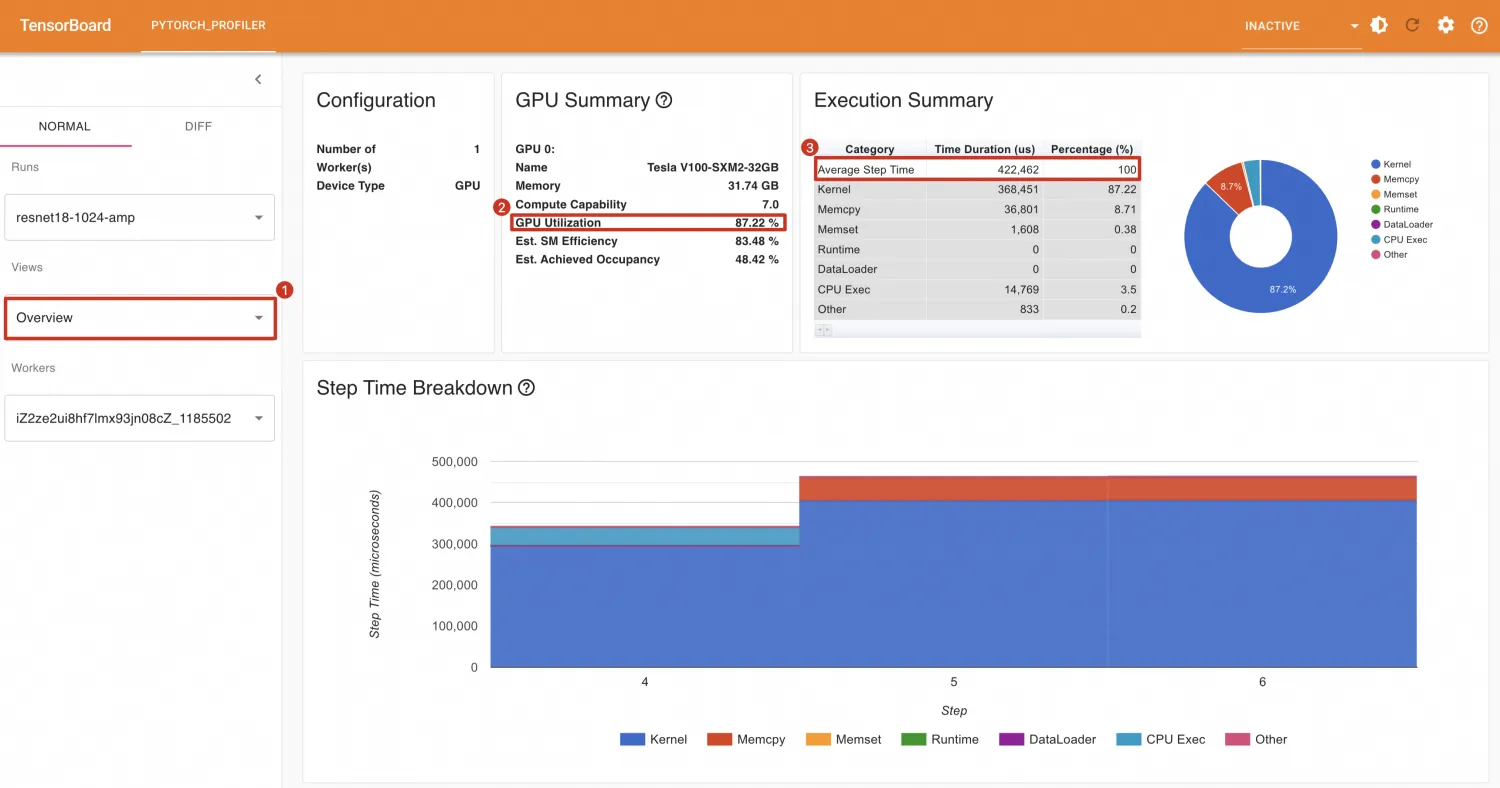The height and width of the screenshot is (788, 1500).
Task: Click Kernel entry in pie chart legend
Action: 1392,164
